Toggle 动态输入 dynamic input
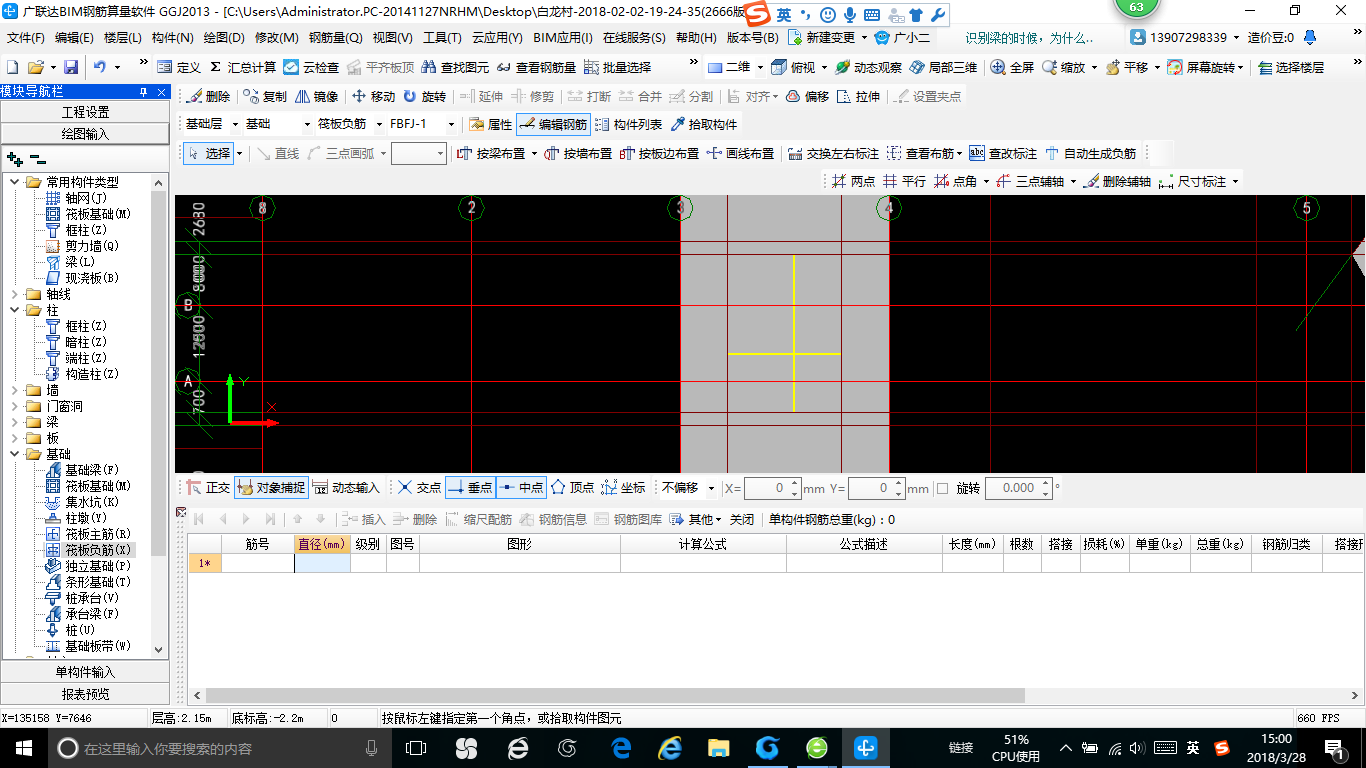Screen dimensions: 1366x768 pyautogui.click(x=346, y=488)
